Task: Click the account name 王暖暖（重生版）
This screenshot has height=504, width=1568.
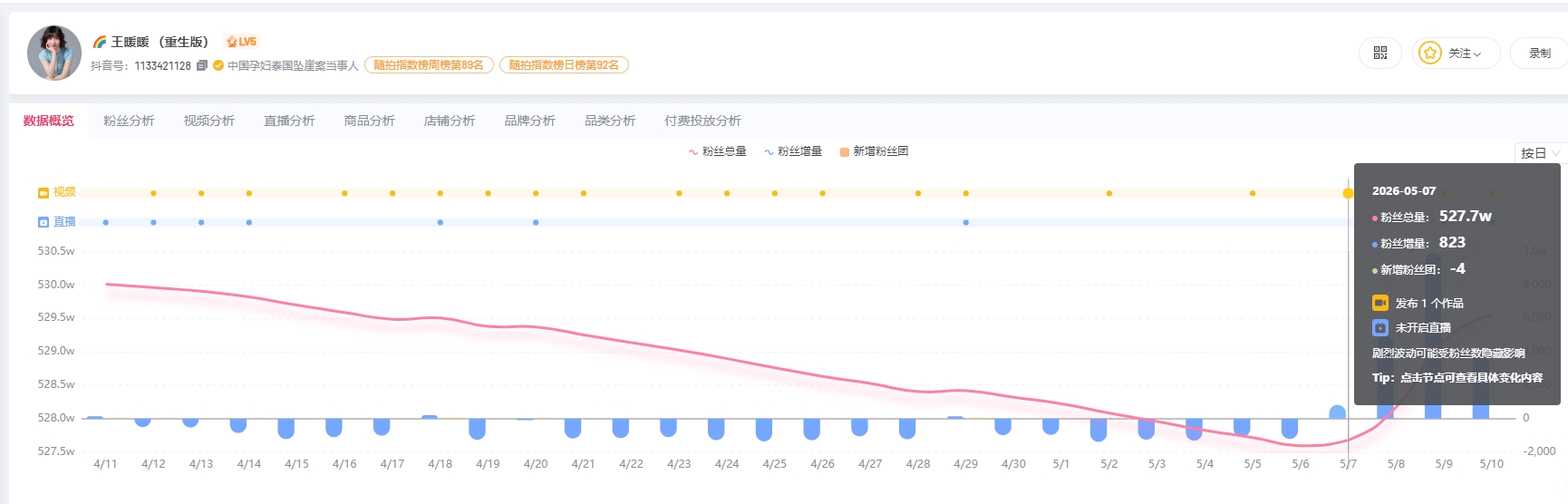Action: click(160, 42)
